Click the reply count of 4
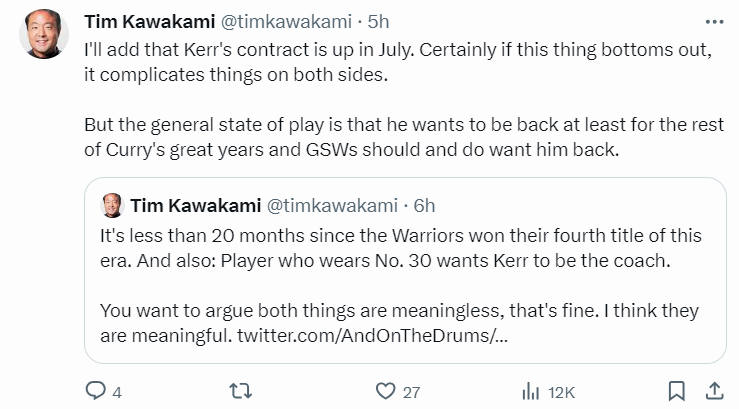The height and width of the screenshot is (409, 739). 117,392
